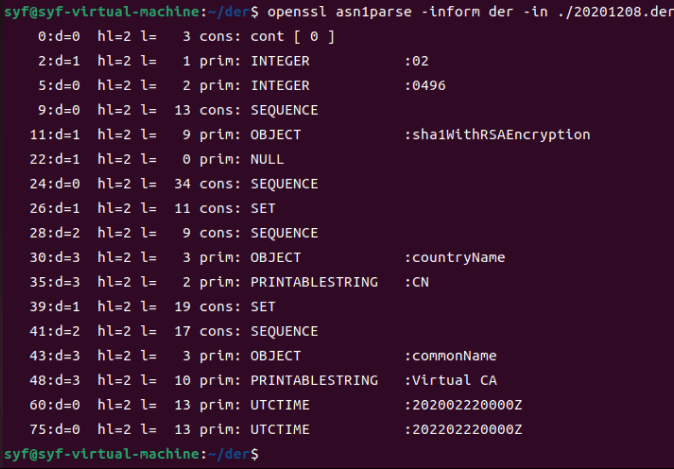Screen dimensions: 674x469
Task: Click the SEQUENCE entry at offset 41
Action: coord(286,331)
